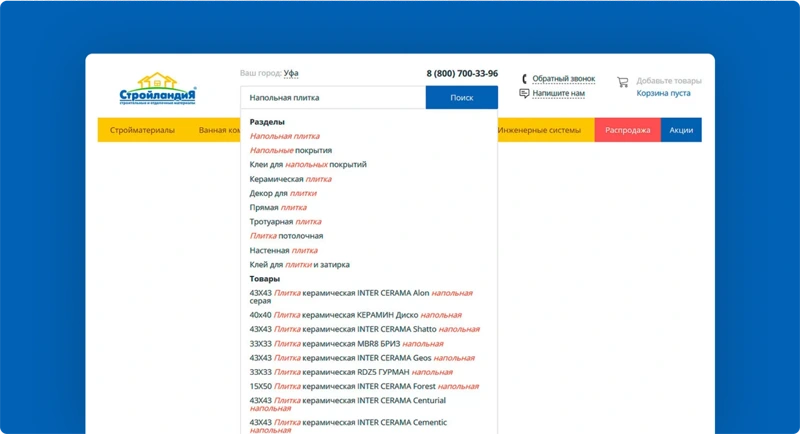Open product КЕРАМИН Диско напольная

[x=356, y=315]
